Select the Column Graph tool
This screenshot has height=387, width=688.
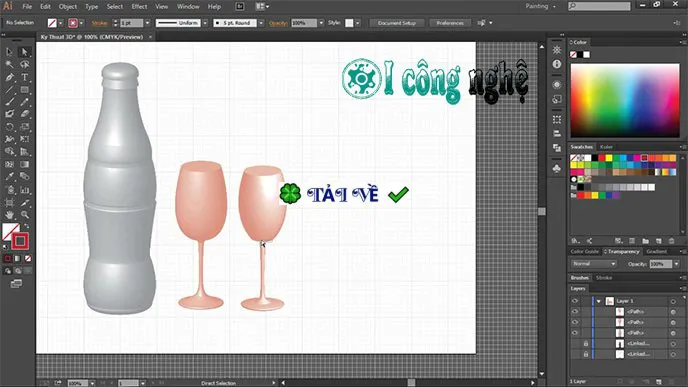(25, 190)
